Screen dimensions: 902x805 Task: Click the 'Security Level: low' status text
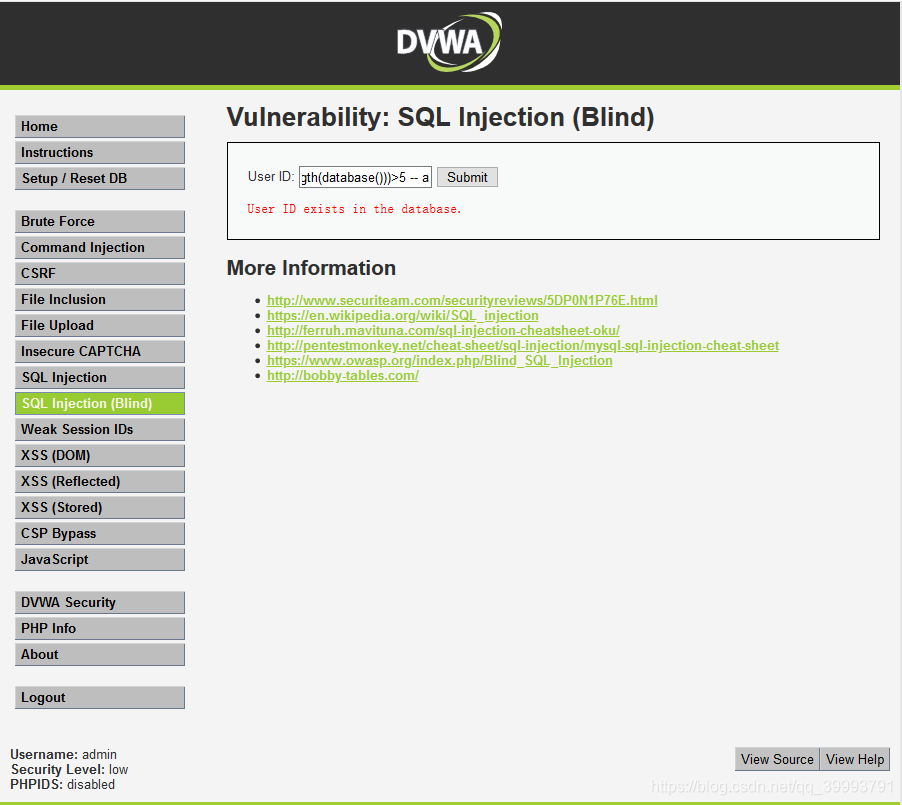pos(69,769)
